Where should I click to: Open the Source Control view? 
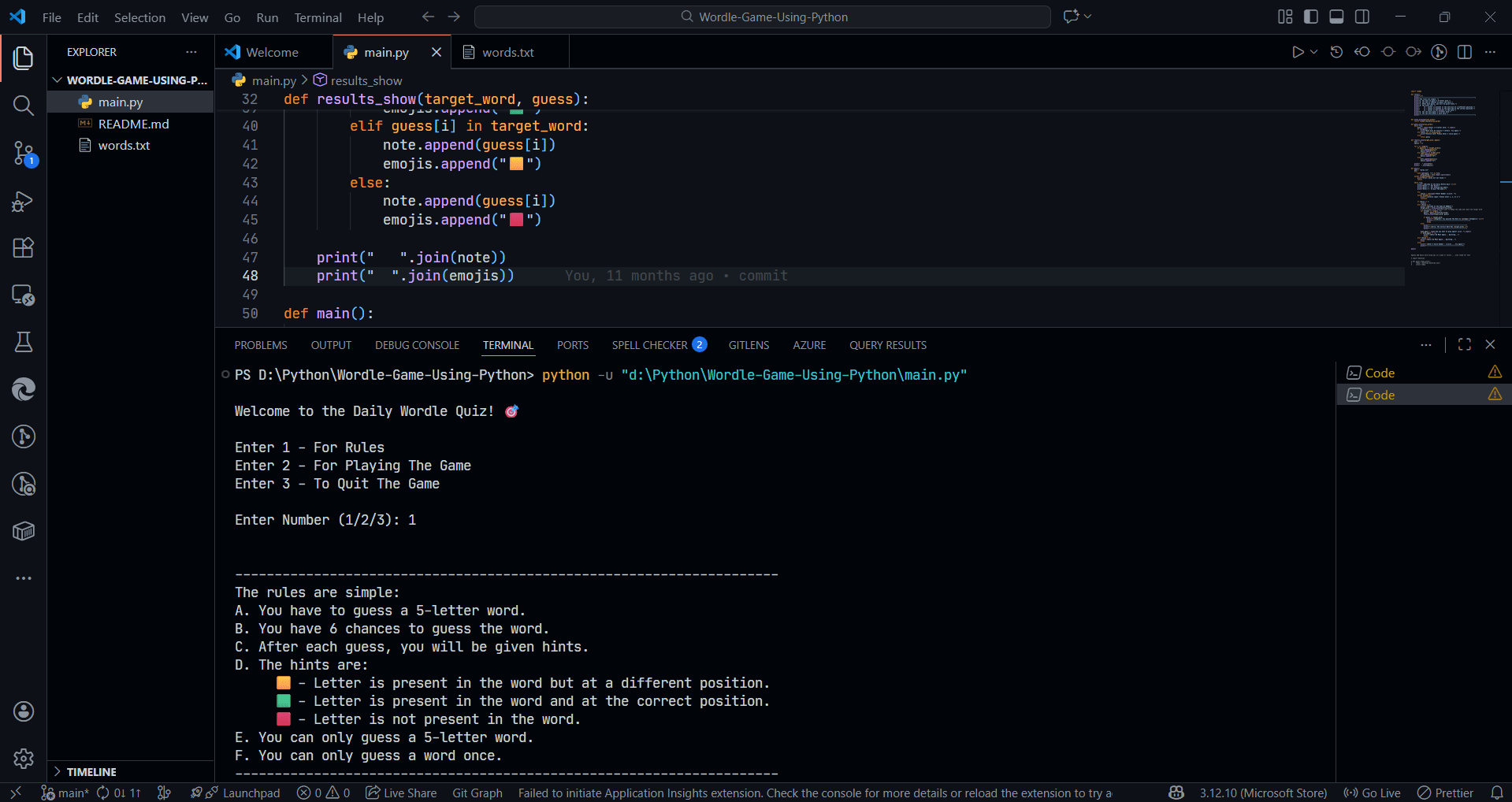23,153
